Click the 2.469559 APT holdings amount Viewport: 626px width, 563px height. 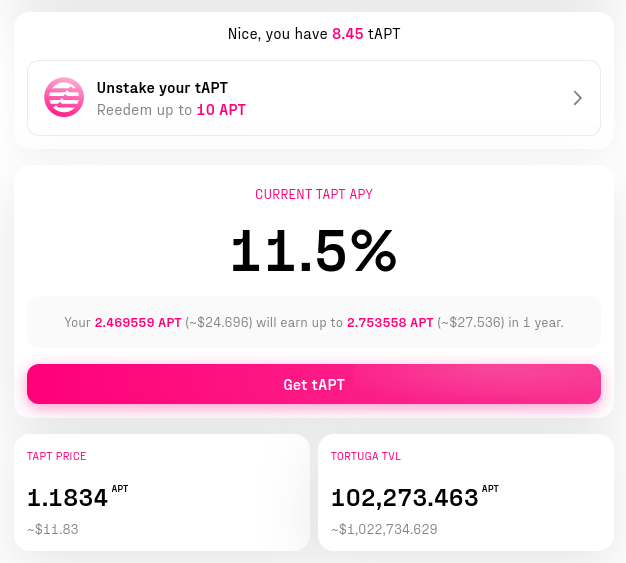pyautogui.click(x=138, y=323)
